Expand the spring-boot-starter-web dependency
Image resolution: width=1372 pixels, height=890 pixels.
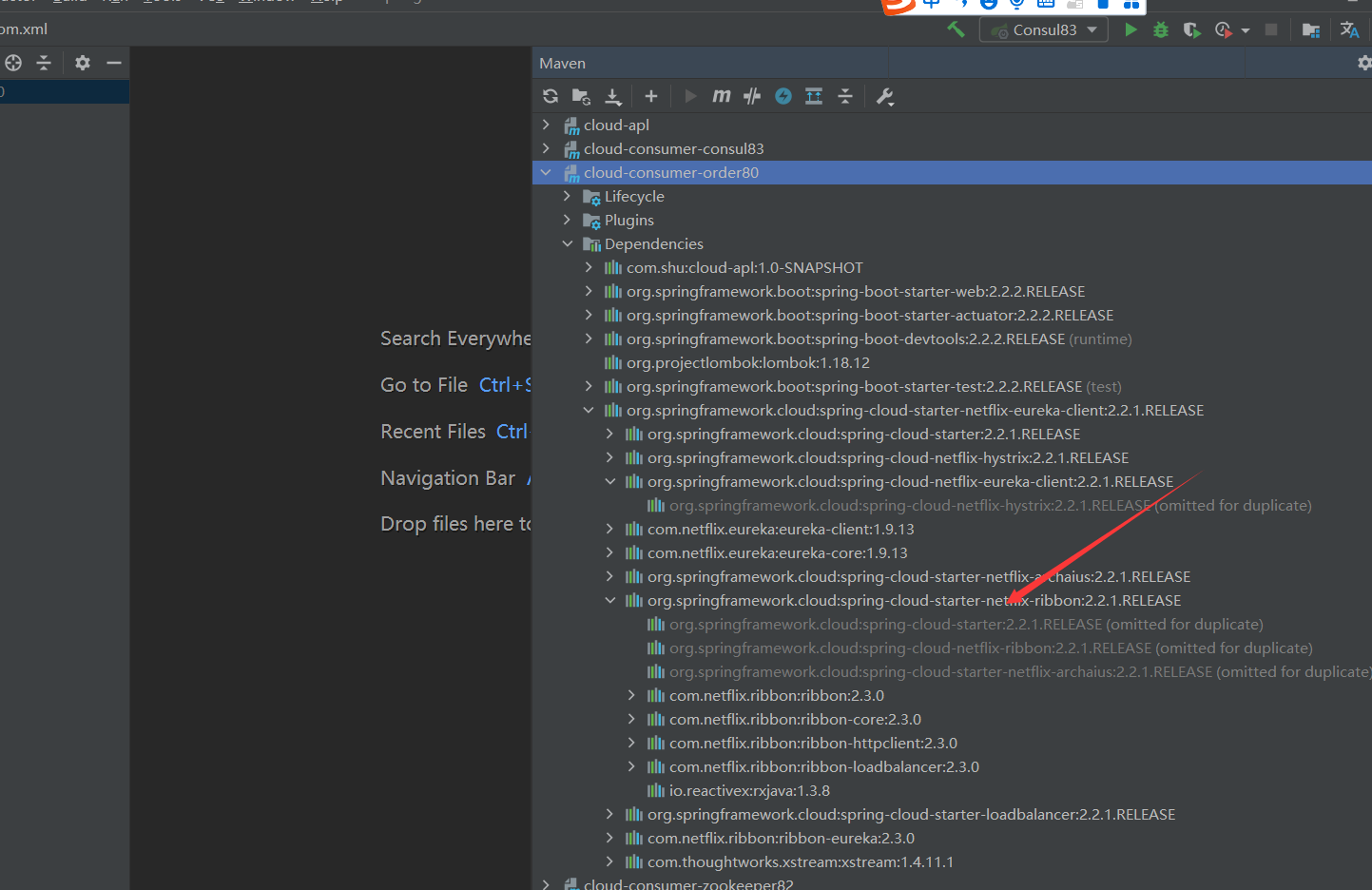(589, 291)
